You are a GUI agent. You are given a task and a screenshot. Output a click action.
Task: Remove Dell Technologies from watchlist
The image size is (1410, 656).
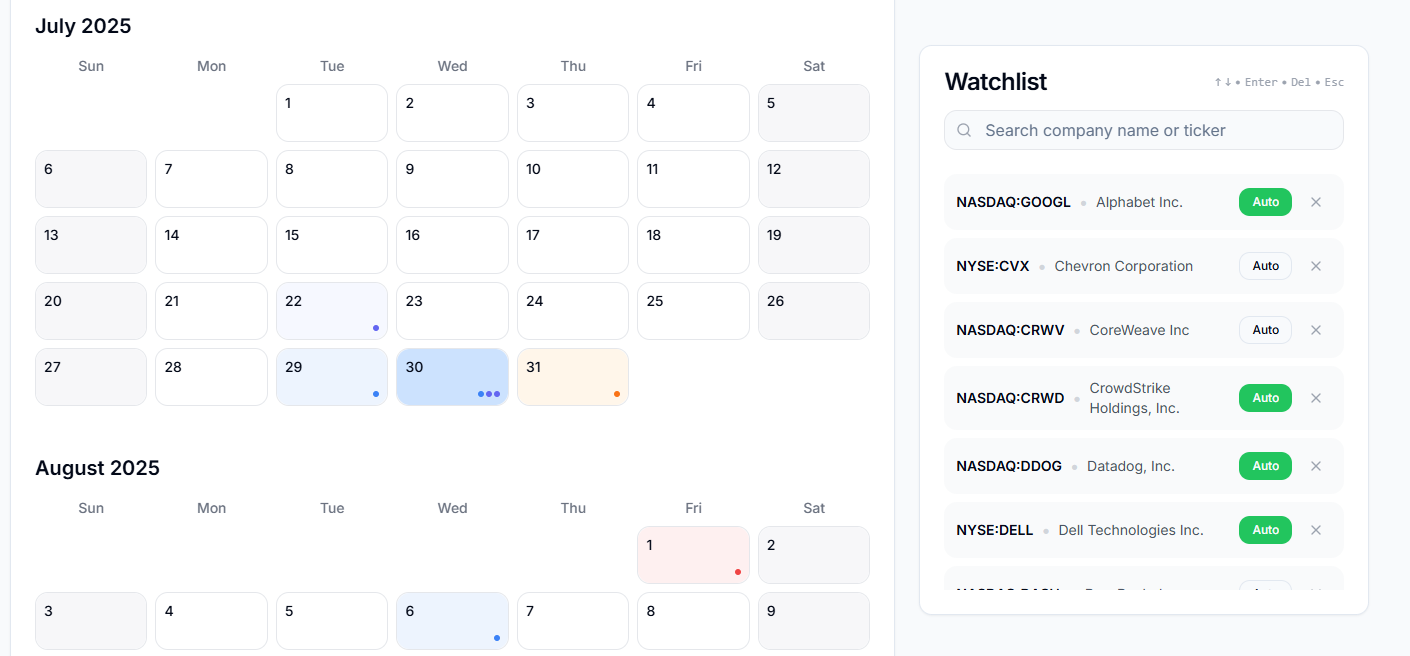click(x=1316, y=530)
